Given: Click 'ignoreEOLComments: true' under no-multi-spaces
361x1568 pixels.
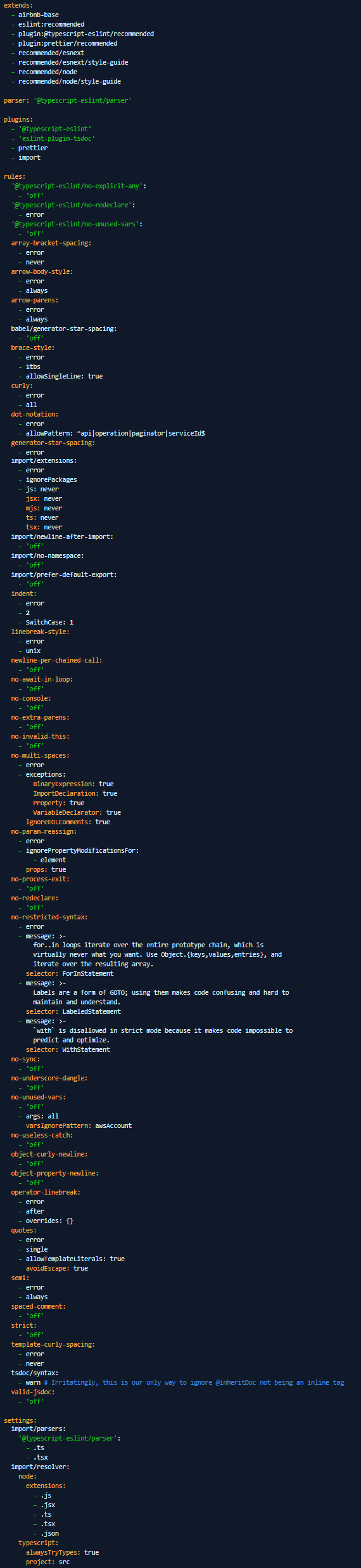Looking at the screenshot, I should pyautogui.click(x=68, y=822).
